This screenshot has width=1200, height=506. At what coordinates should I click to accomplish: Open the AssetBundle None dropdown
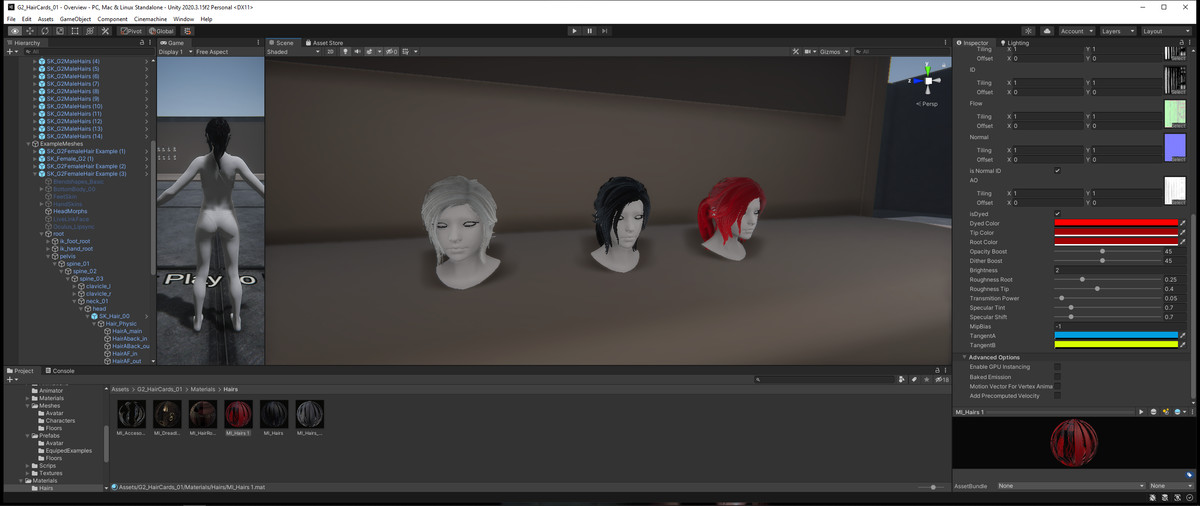[x=1071, y=486]
